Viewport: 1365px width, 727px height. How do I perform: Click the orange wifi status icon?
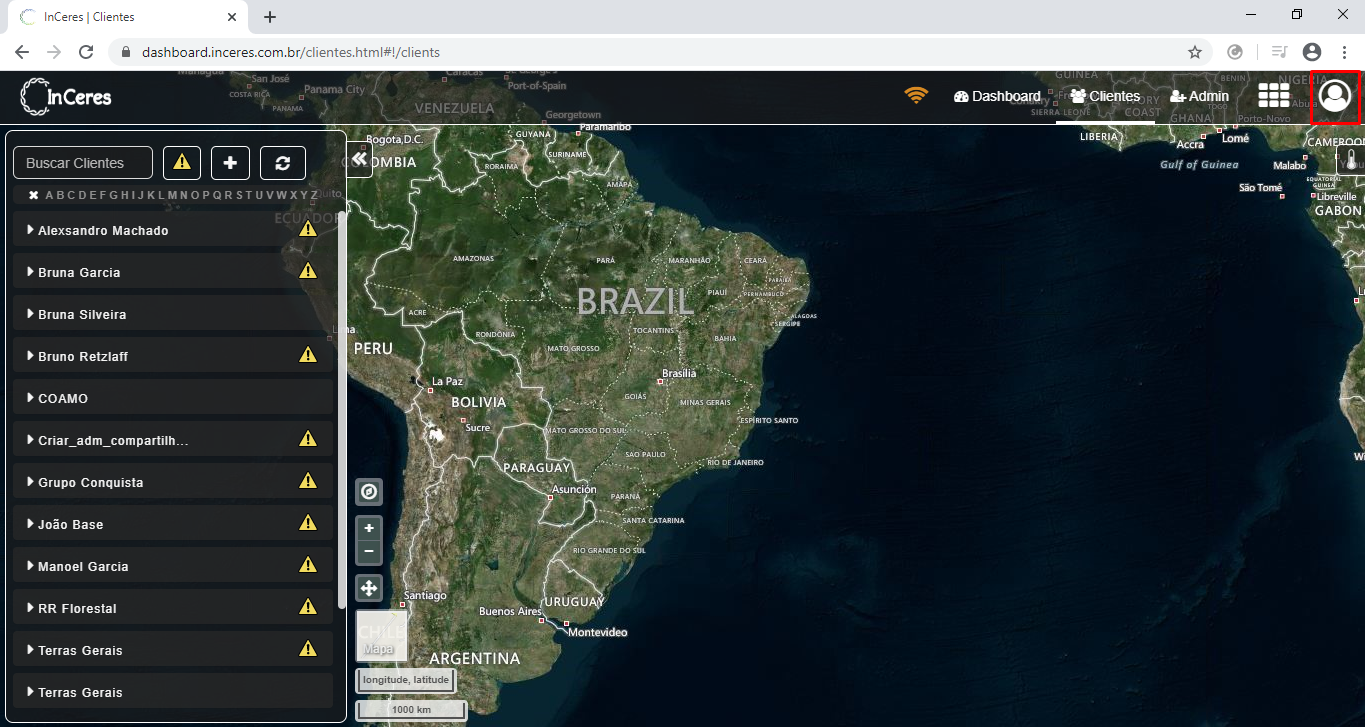(916, 96)
